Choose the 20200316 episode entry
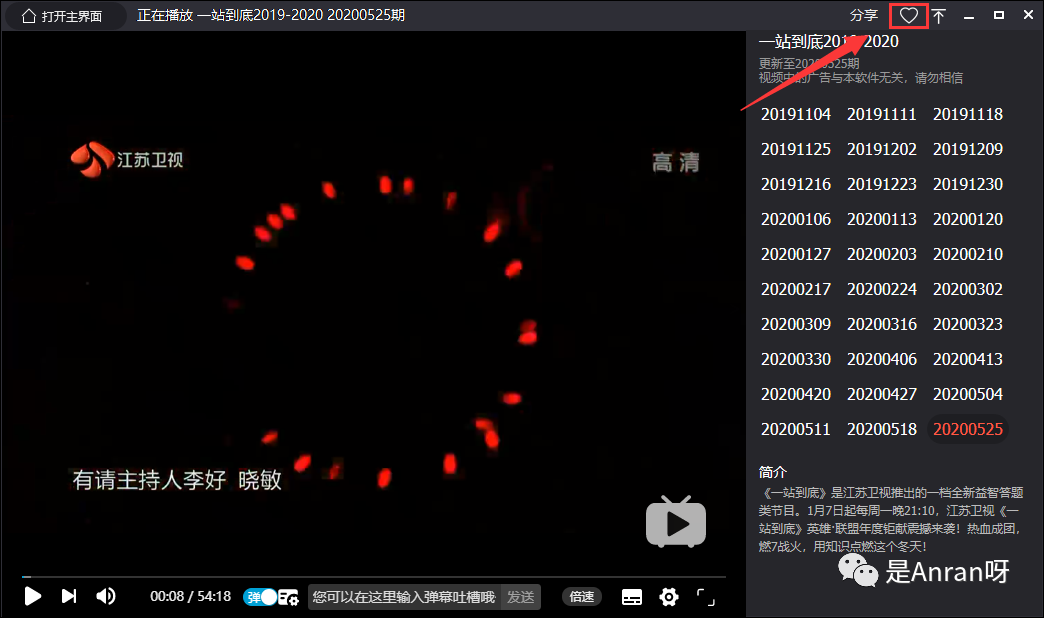Screen dimensions: 1044x618 pos(882,324)
